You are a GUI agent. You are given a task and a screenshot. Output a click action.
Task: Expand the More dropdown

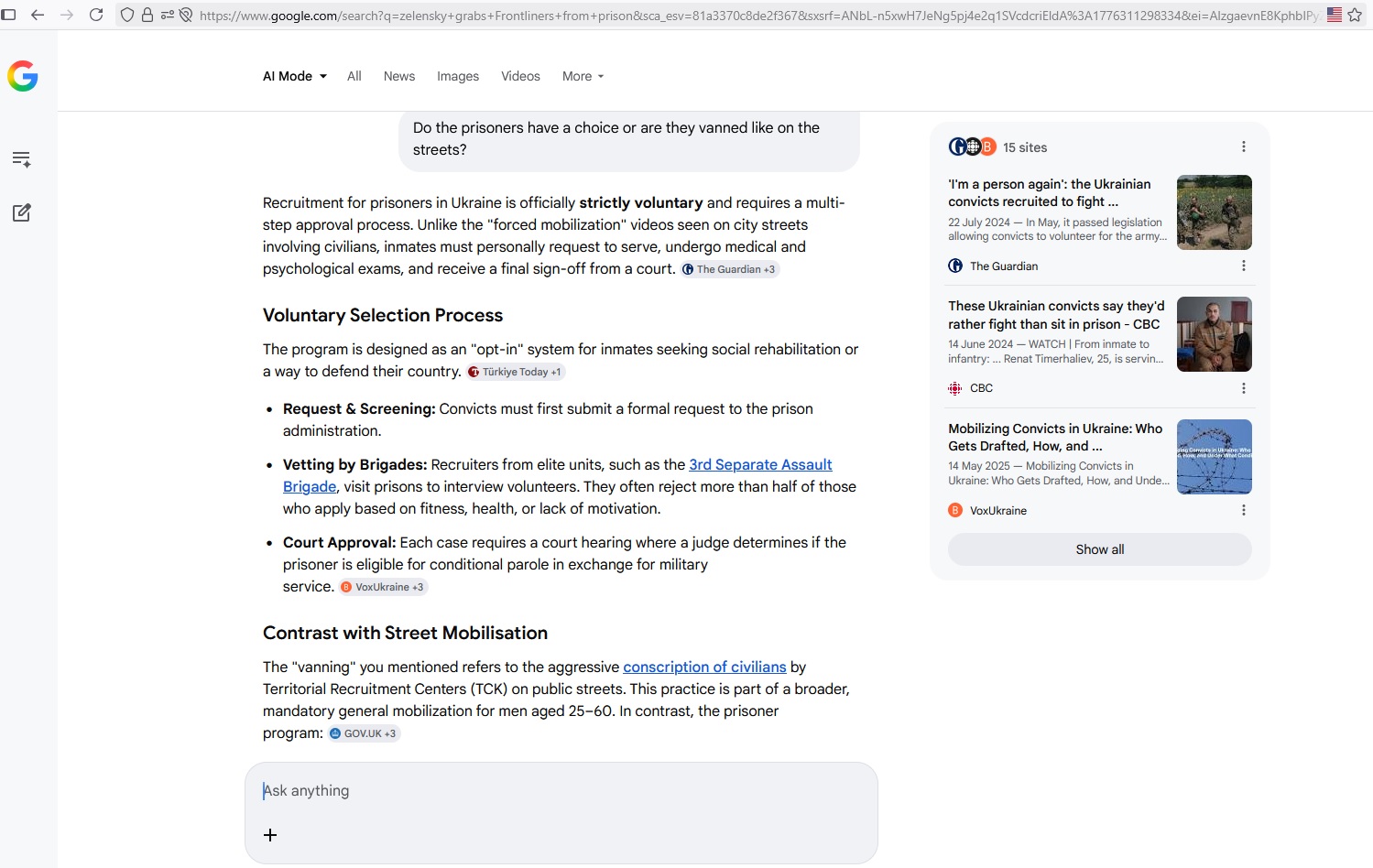tap(583, 76)
